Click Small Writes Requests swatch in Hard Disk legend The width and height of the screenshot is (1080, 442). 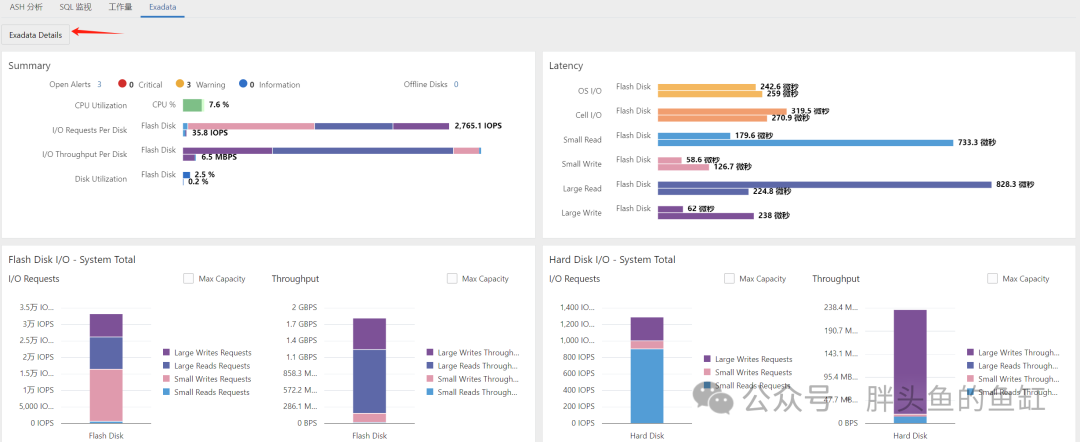707,372
